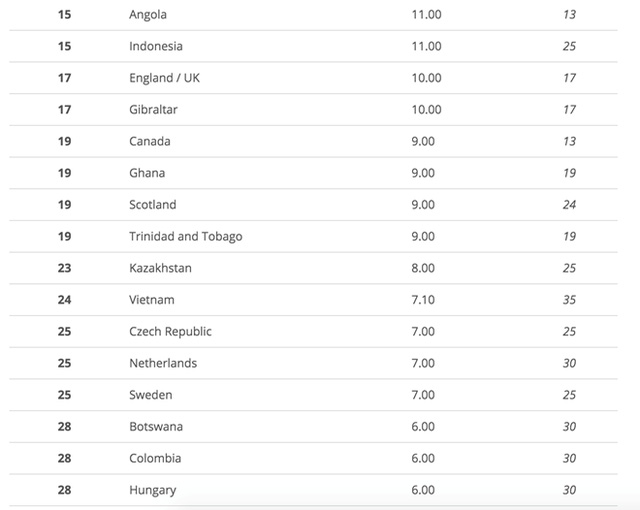Select the Colombia row label
The width and height of the screenshot is (640, 510).
point(155,459)
